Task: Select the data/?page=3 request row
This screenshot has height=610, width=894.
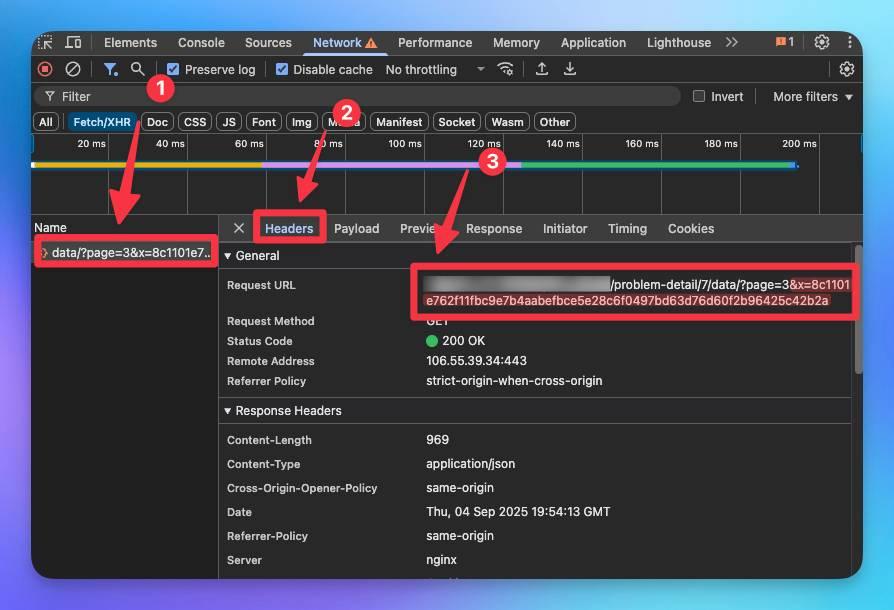Action: click(125, 253)
